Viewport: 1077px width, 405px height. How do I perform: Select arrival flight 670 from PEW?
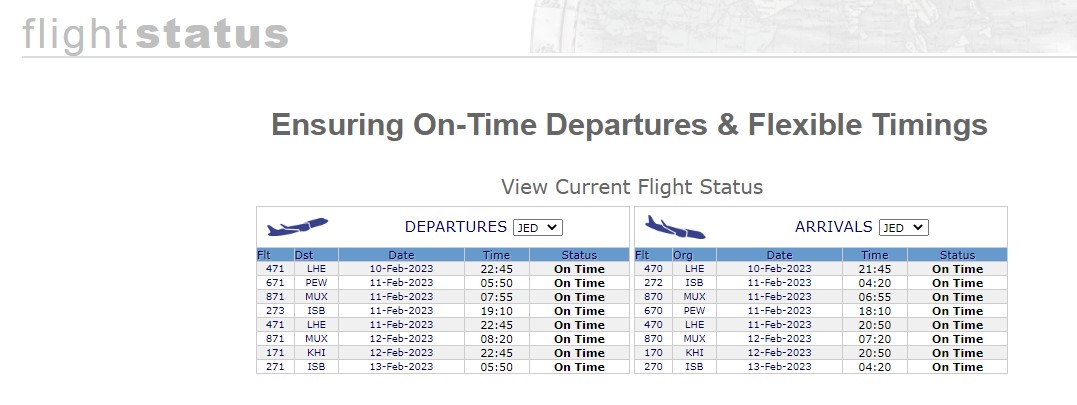[x=821, y=311]
